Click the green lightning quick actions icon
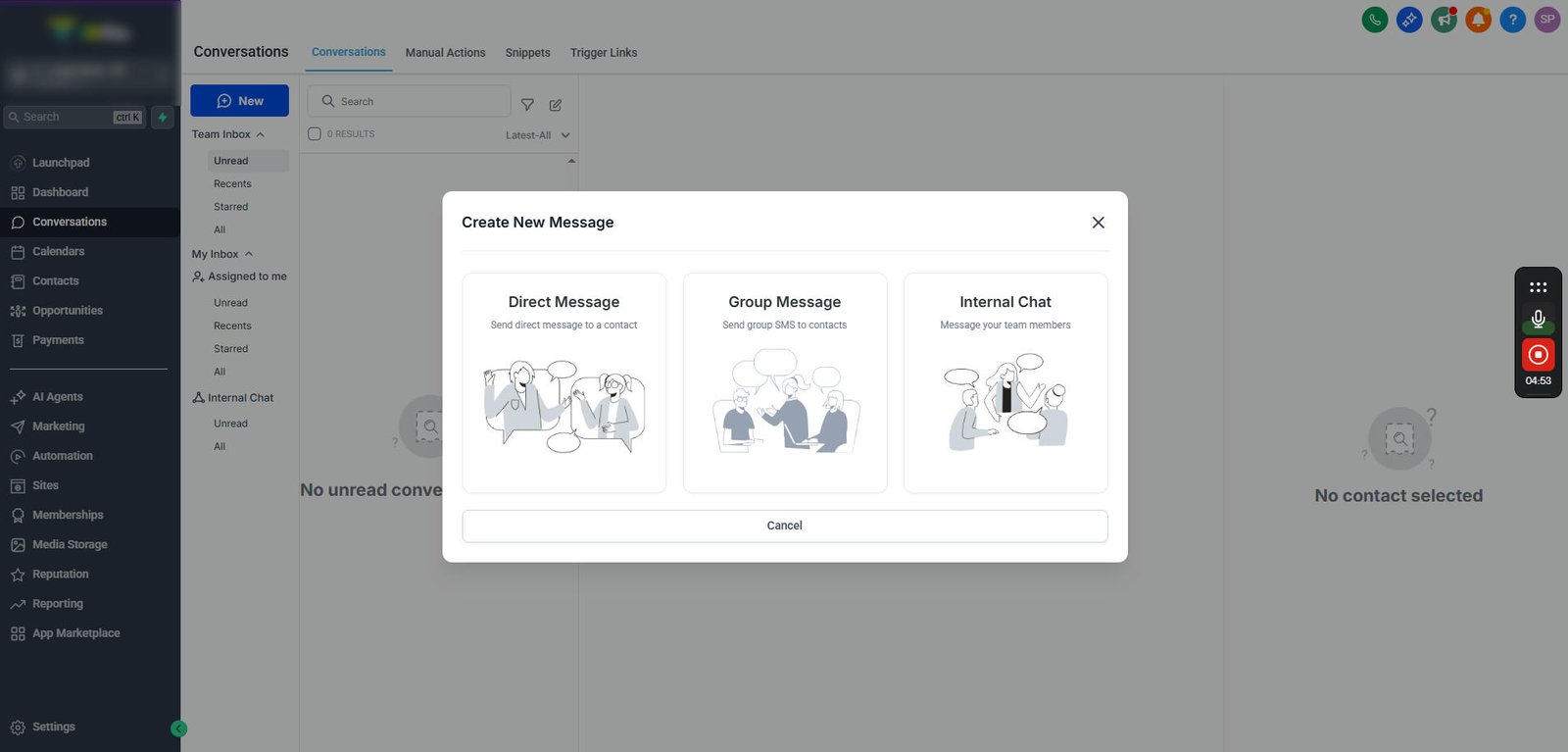The width and height of the screenshot is (1568, 752). [163, 118]
